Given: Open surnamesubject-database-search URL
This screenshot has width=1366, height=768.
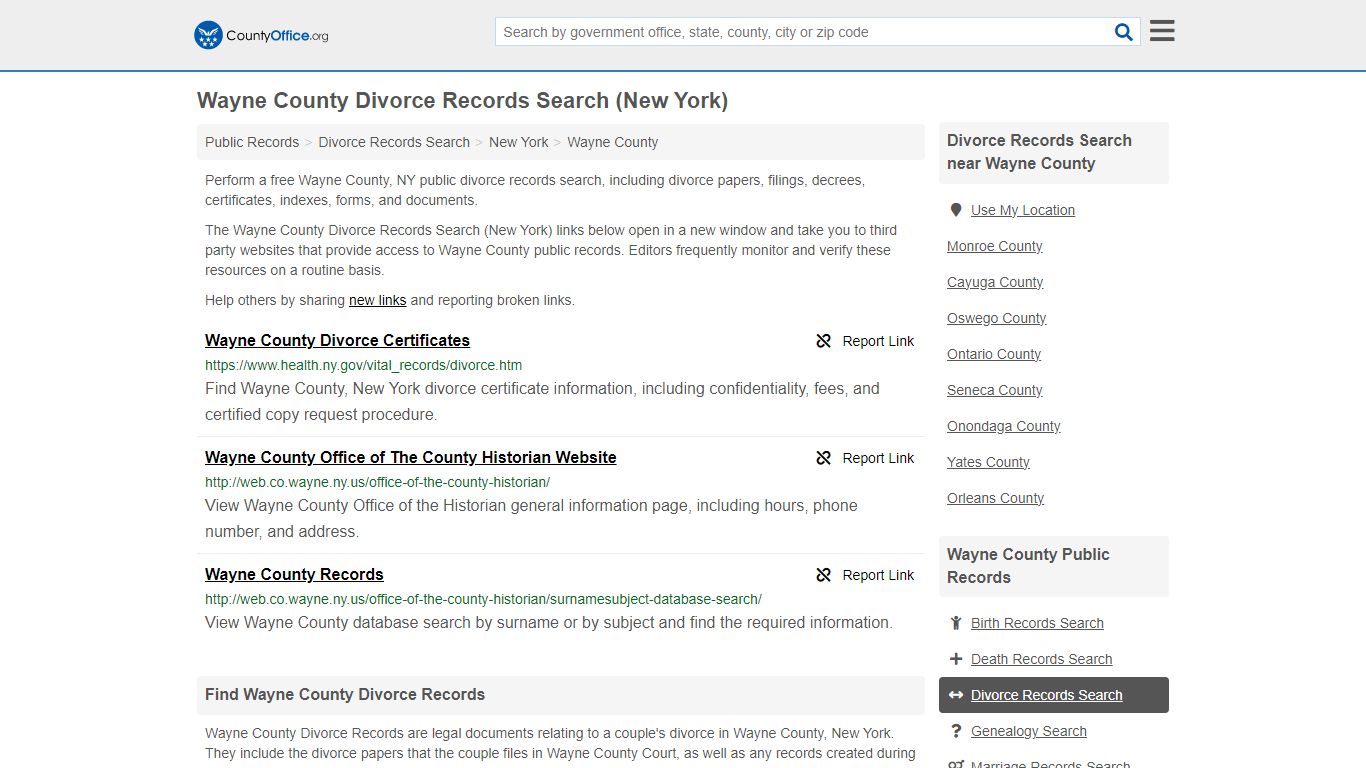Looking at the screenshot, I should point(483,599).
